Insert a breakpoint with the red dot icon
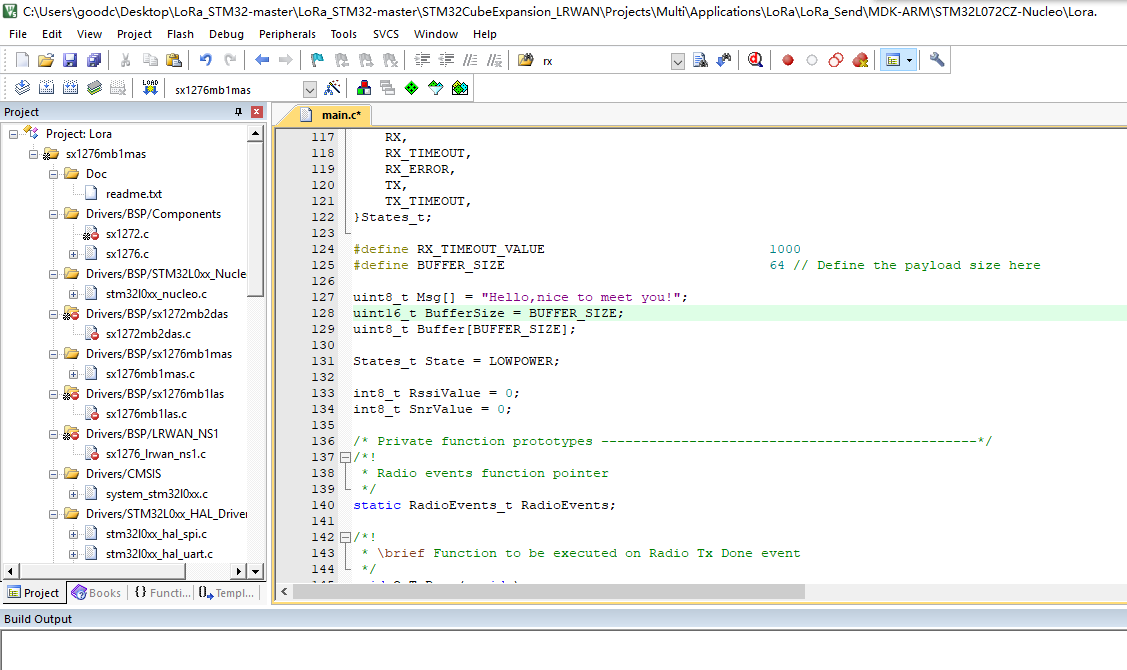The height and width of the screenshot is (670, 1127). tap(788, 60)
